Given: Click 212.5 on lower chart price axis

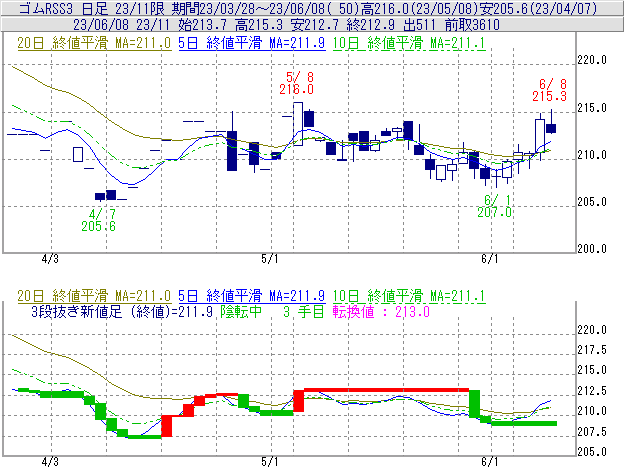Looking at the screenshot, I should coord(592,391).
